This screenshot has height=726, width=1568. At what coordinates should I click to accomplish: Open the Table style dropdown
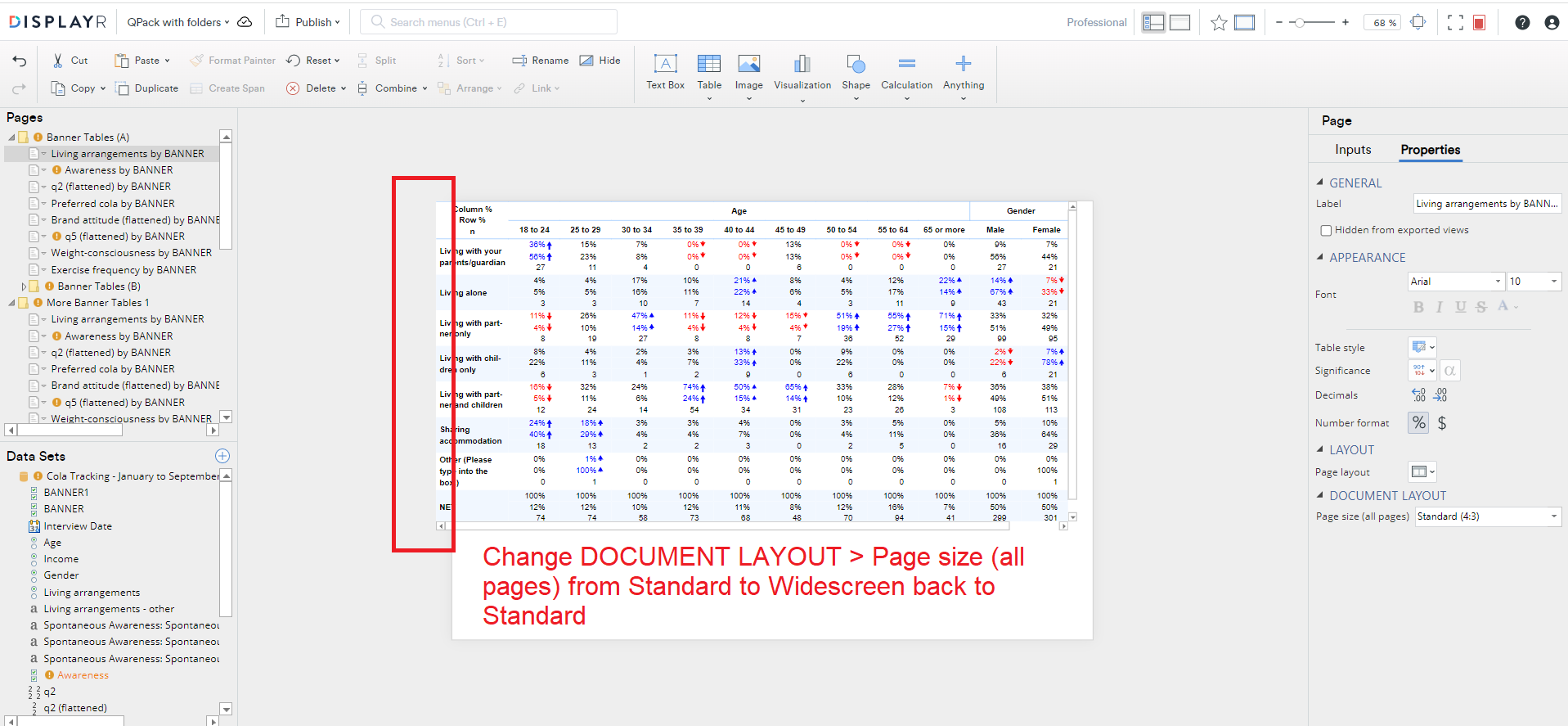[1422, 347]
